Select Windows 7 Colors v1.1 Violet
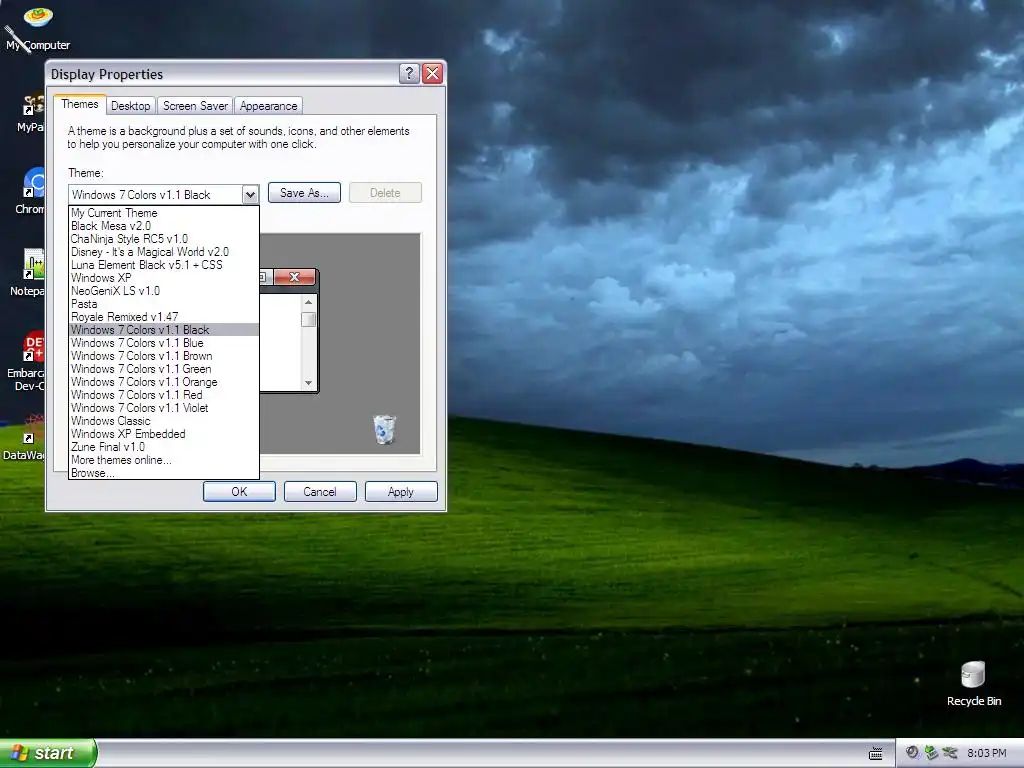This screenshot has height=768, width=1024. [x=164, y=408]
